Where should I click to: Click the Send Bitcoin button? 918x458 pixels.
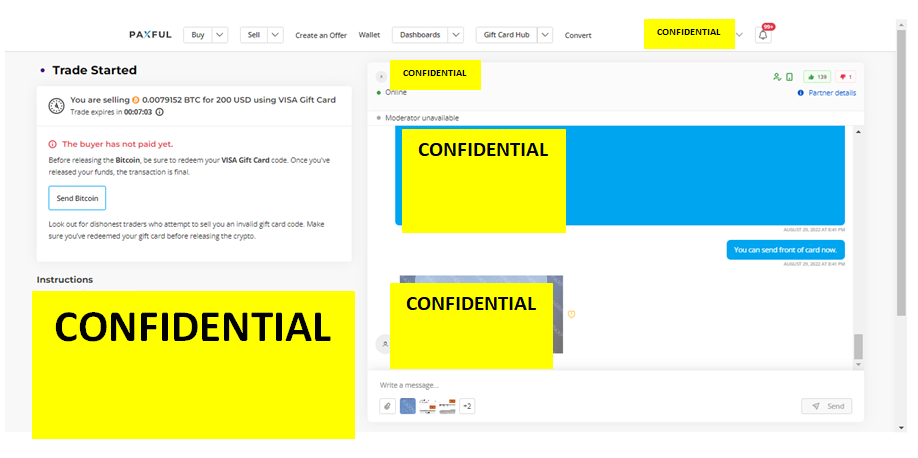(x=77, y=199)
